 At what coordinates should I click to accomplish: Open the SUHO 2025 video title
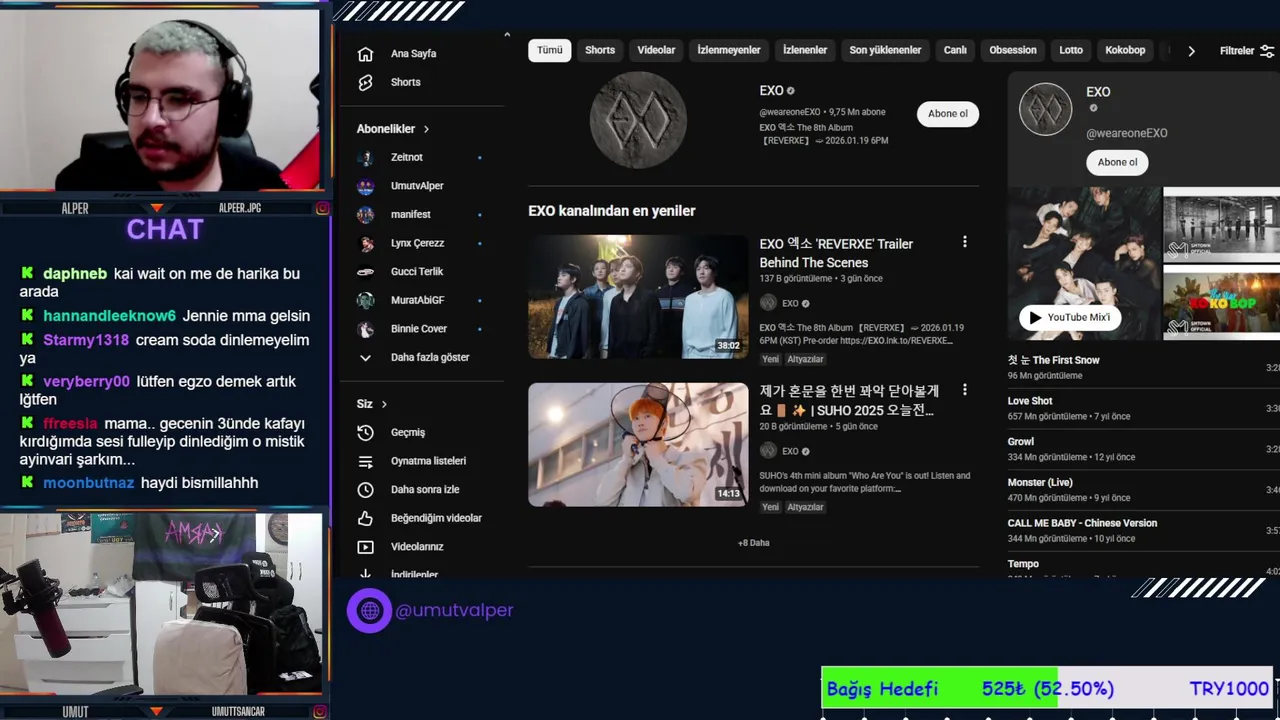click(848, 400)
